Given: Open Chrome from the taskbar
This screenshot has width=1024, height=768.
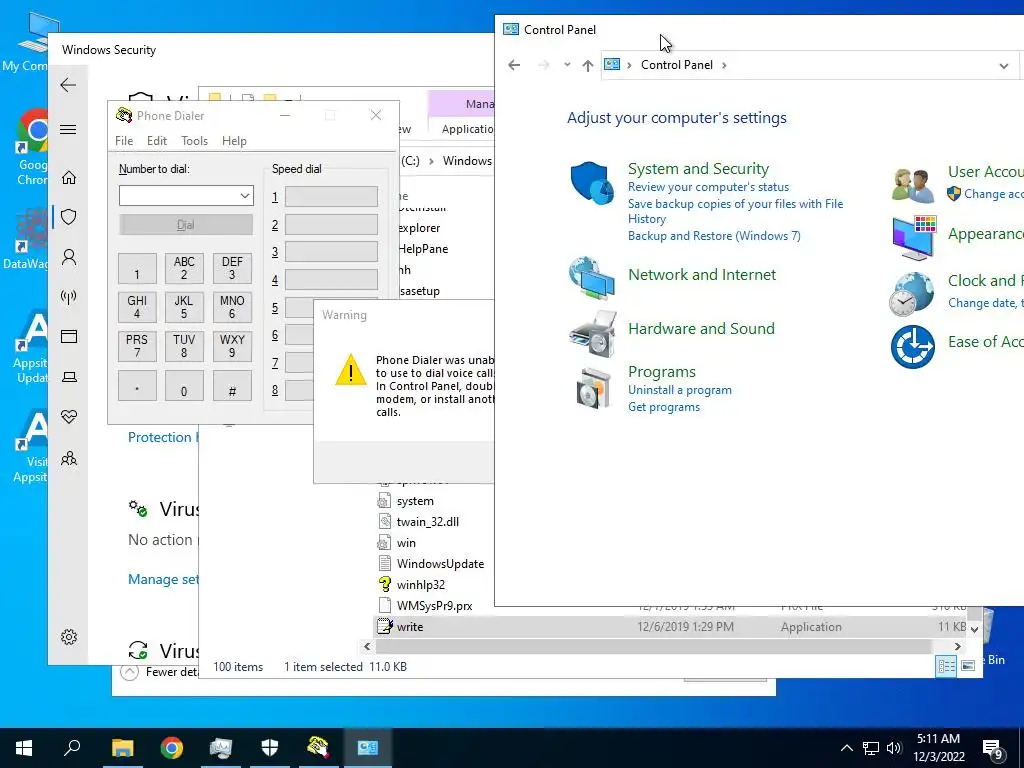Looking at the screenshot, I should point(172,748).
